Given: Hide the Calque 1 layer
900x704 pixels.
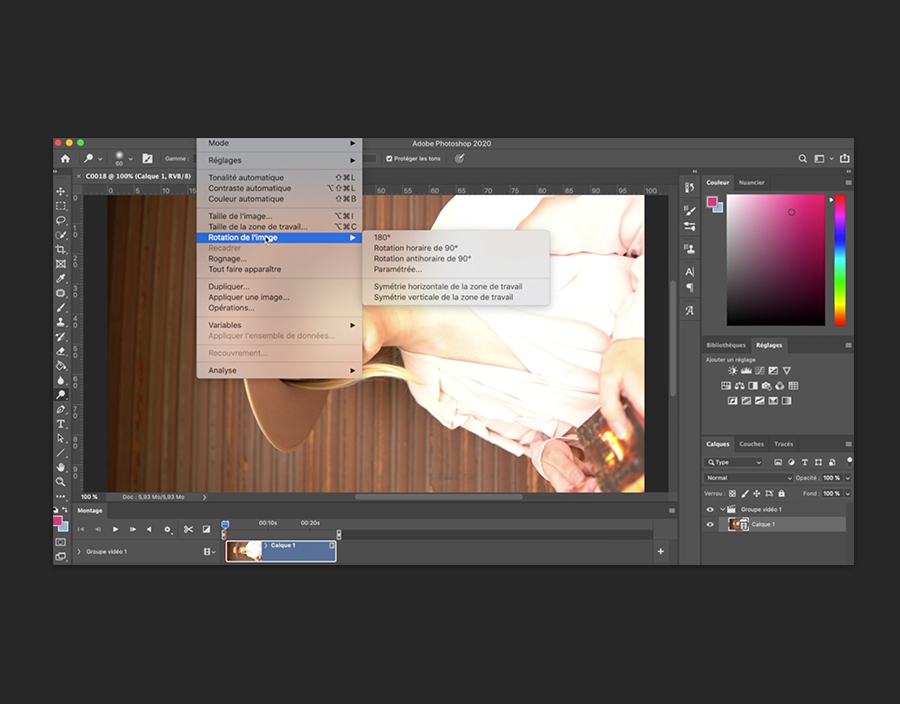Looking at the screenshot, I should tap(710, 524).
